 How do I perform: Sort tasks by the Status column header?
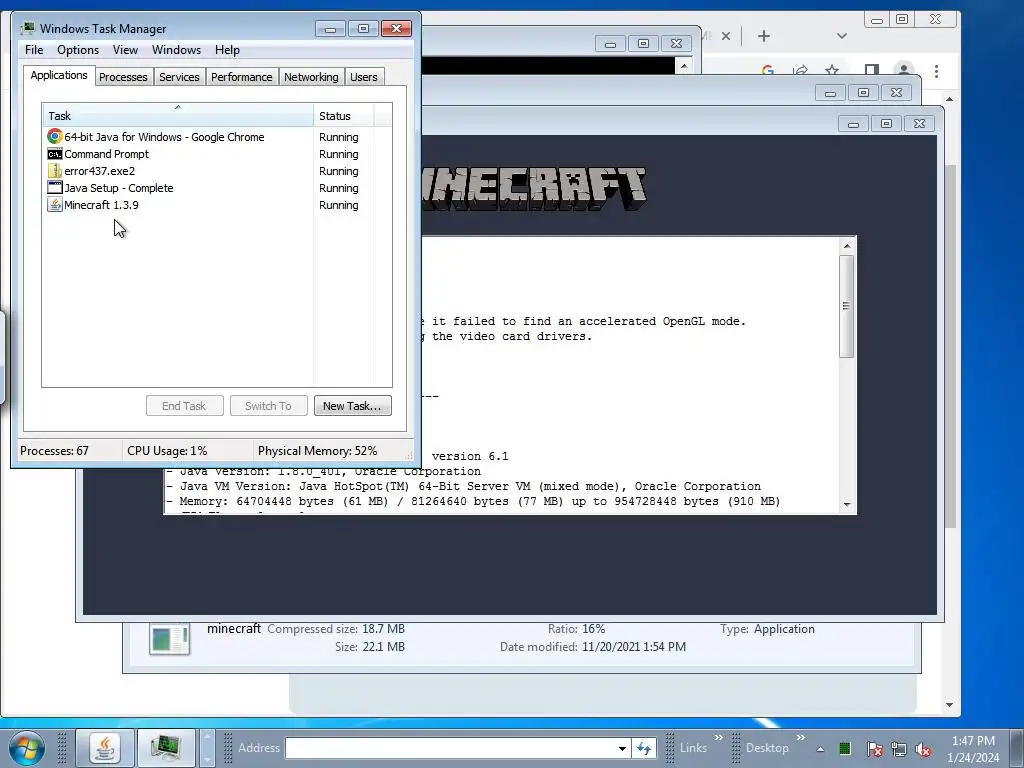344,115
